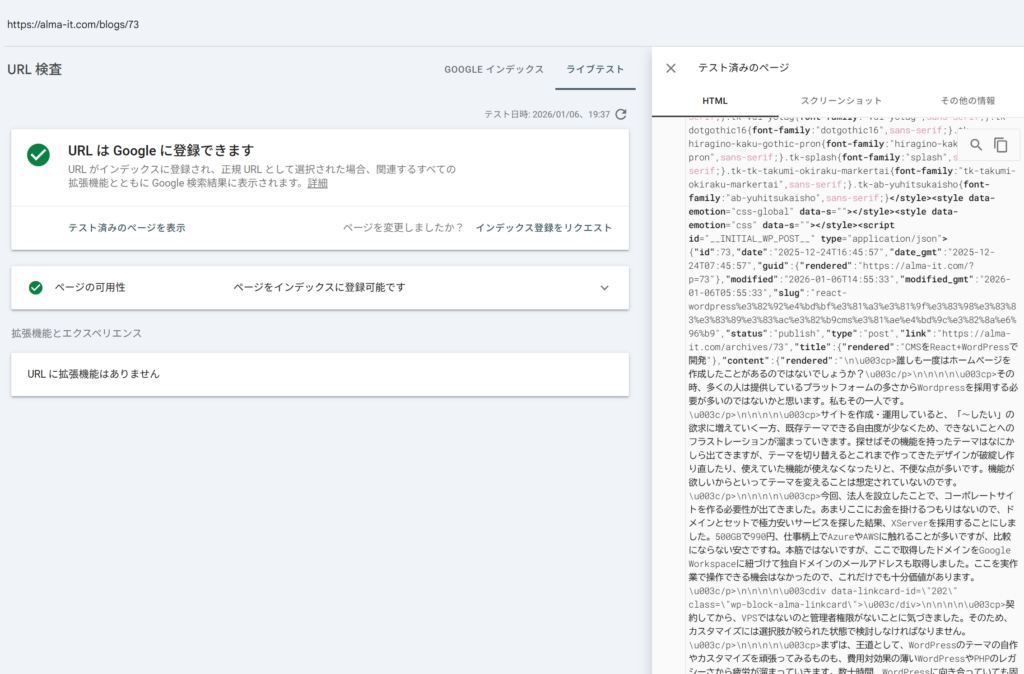Open the その他の情報 tab

coord(967,101)
